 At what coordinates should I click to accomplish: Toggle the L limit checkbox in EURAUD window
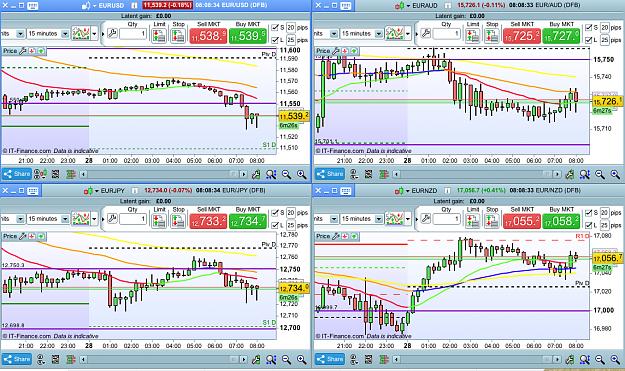588,40
